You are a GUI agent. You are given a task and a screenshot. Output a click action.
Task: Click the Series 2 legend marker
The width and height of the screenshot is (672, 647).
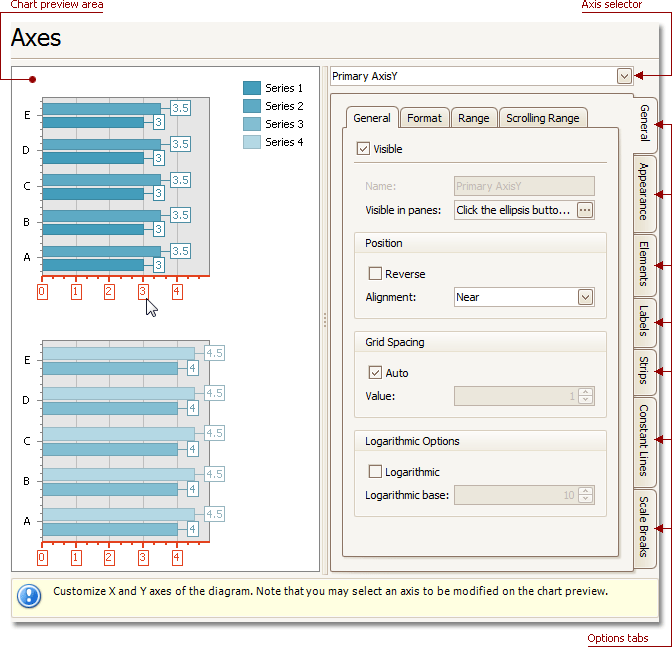point(252,106)
